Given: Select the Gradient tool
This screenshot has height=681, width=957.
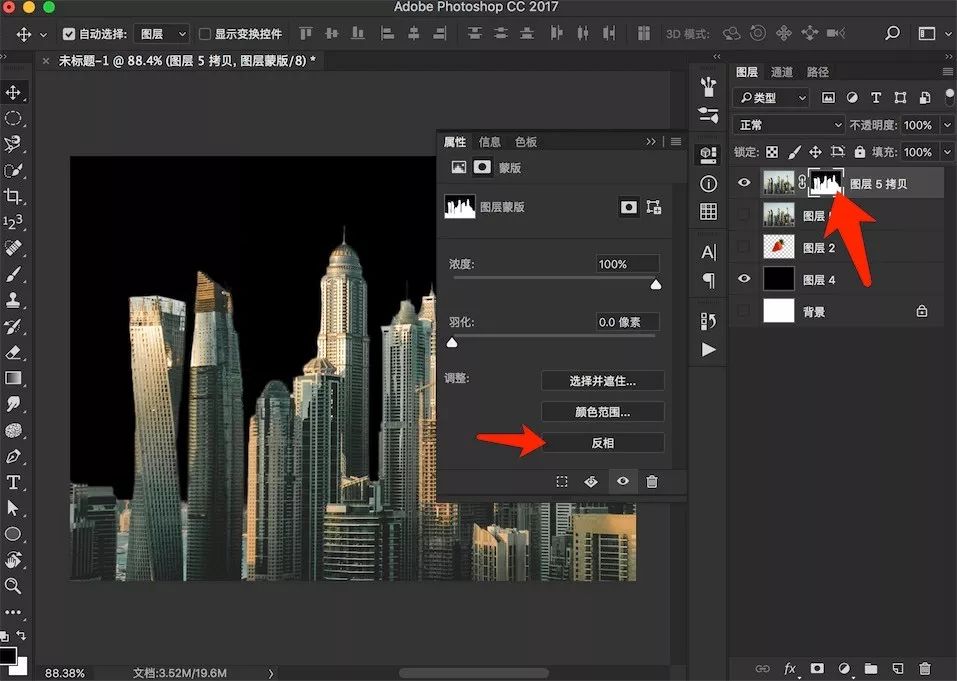Looking at the screenshot, I should pyautogui.click(x=14, y=377).
